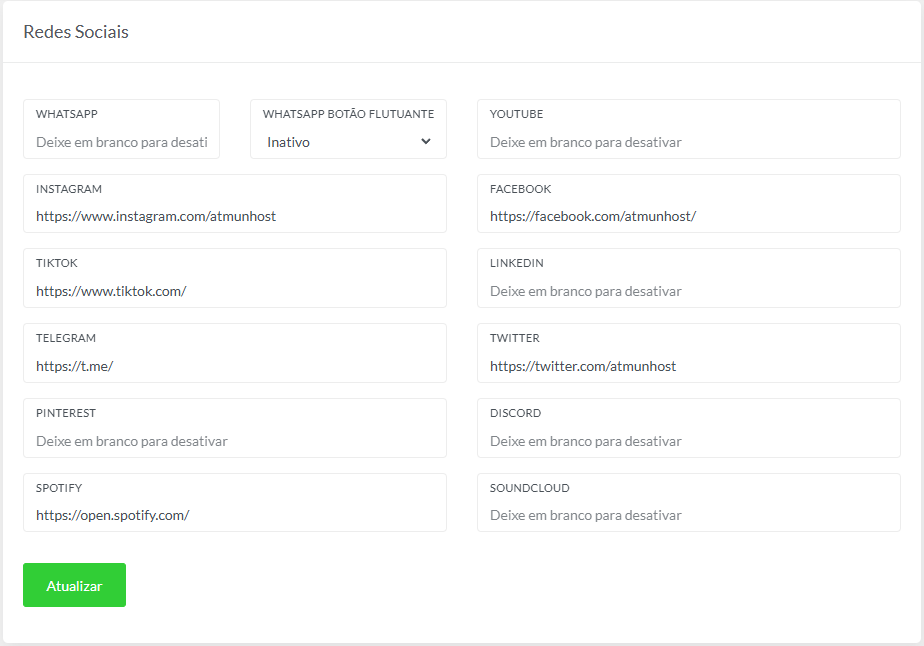This screenshot has width=924, height=646.
Task: Click the INSTAGRAM field label
Action: (x=69, y=189)
